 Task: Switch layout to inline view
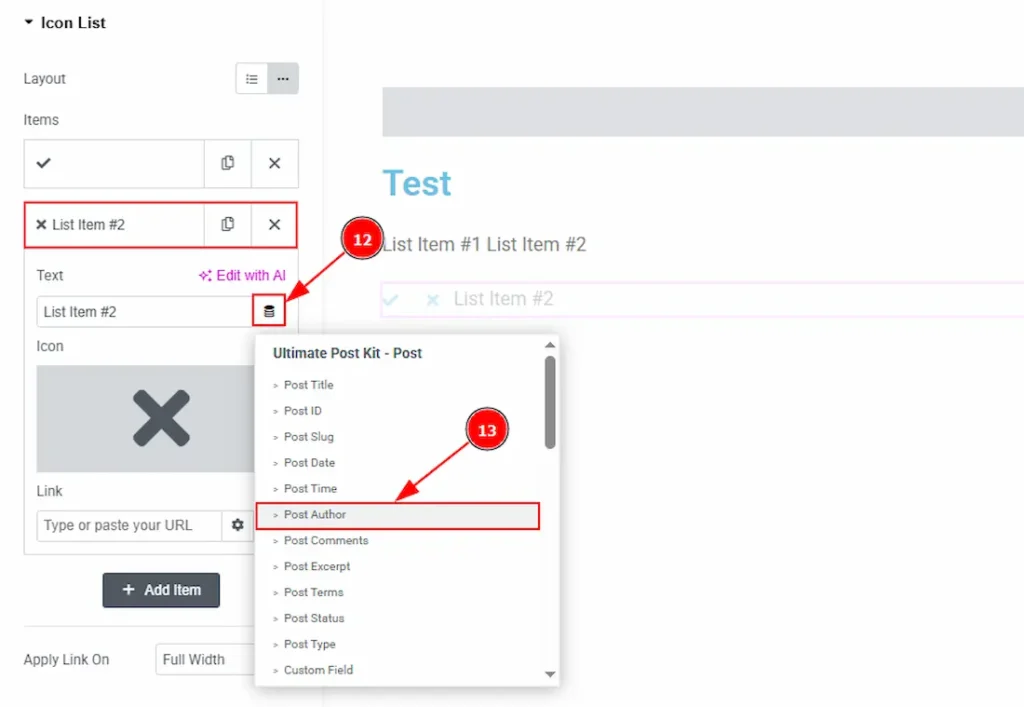[283, 79]
